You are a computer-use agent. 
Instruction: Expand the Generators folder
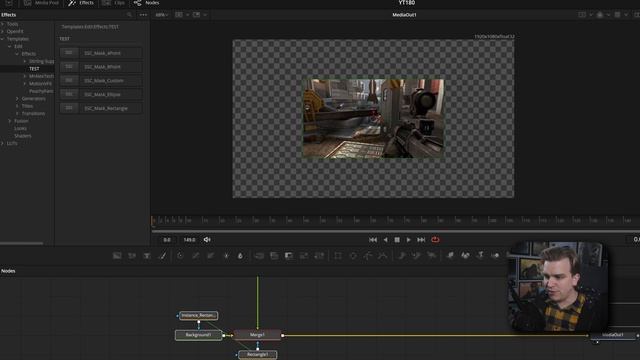point(17,99)
